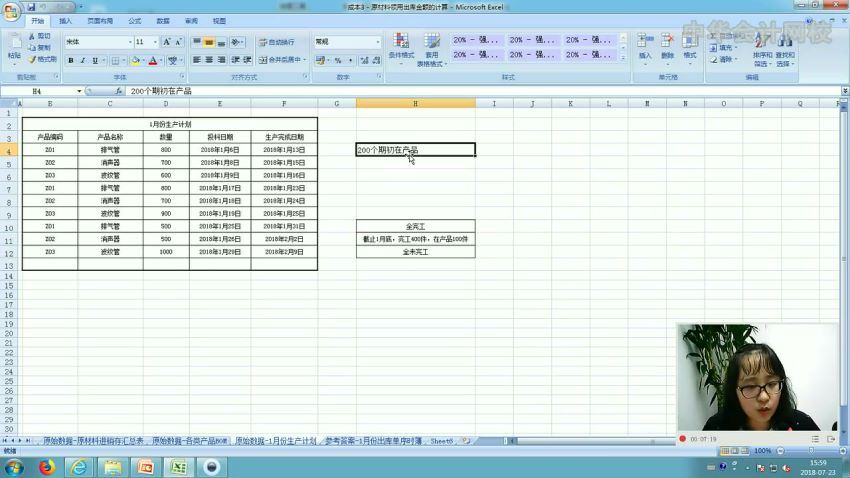
Task: Toggle bold formatting
Action: coord(70,61)
